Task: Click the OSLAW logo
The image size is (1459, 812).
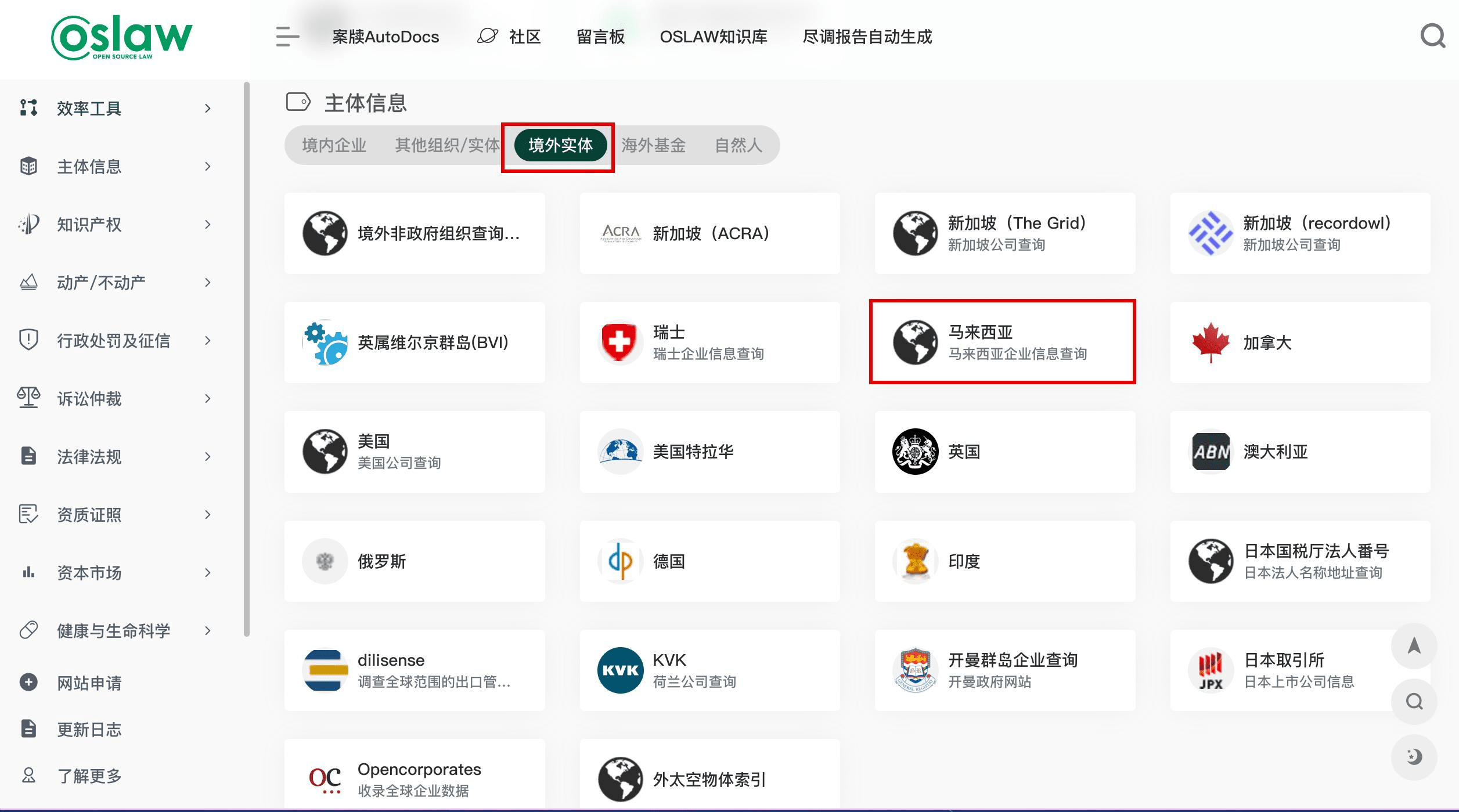Action: 122,37
